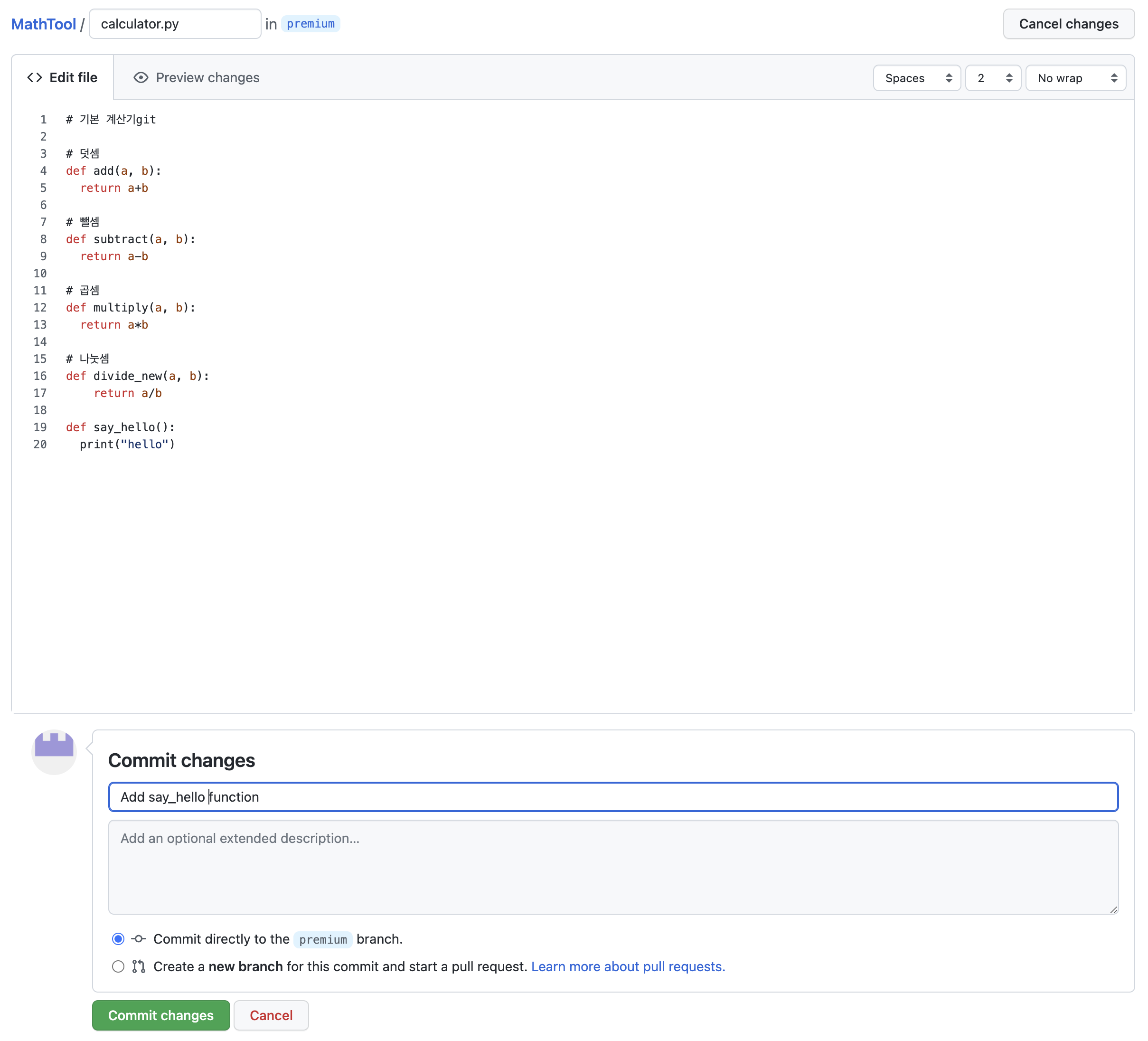Open the MathTool repository link
Viewport: 1148px width, 1041px height.
(x=43, y=24)
